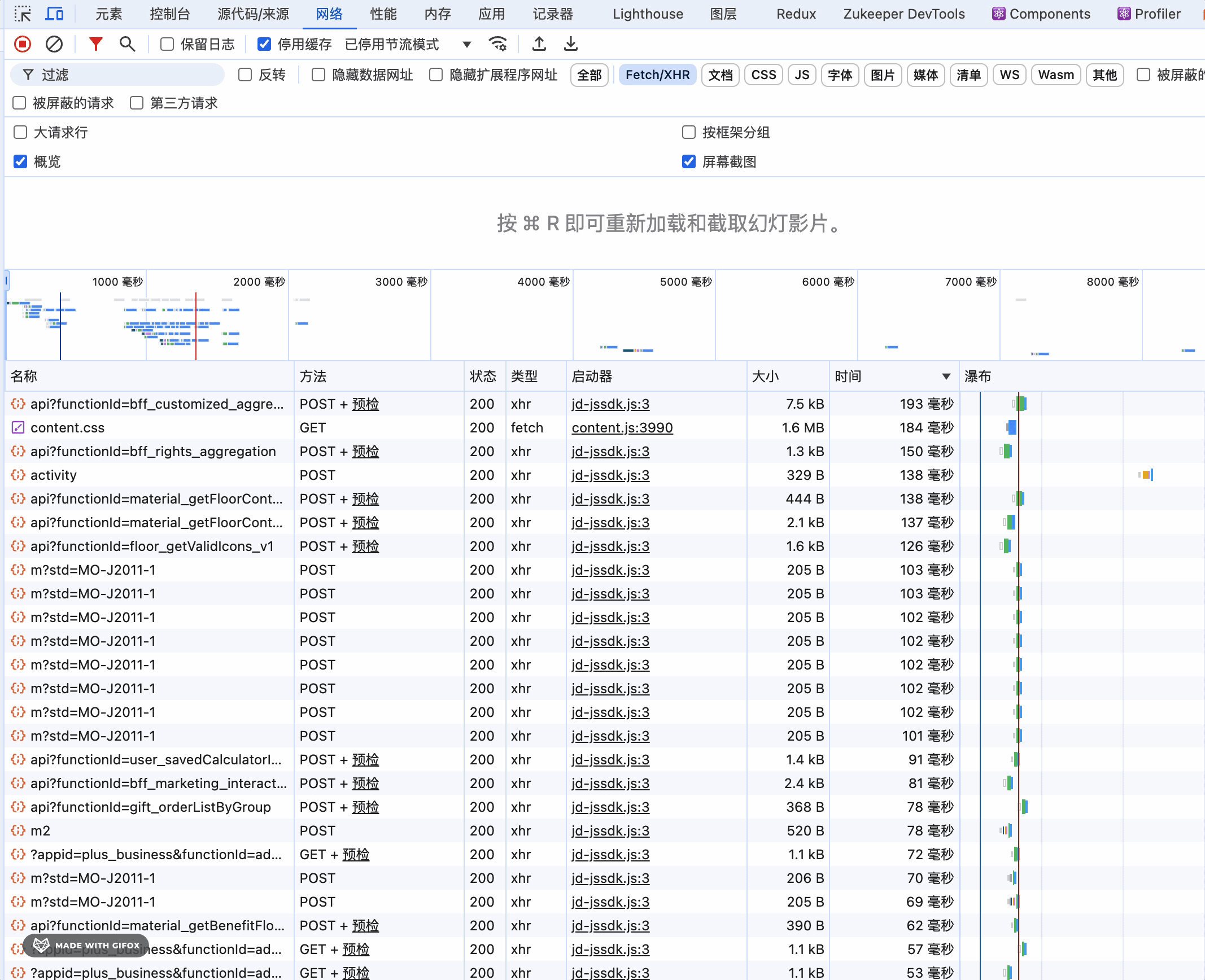The width and height of the screenshot is (1205, 980).
Task: Toggle the red filter funnel icon
Action: (96, 44)
